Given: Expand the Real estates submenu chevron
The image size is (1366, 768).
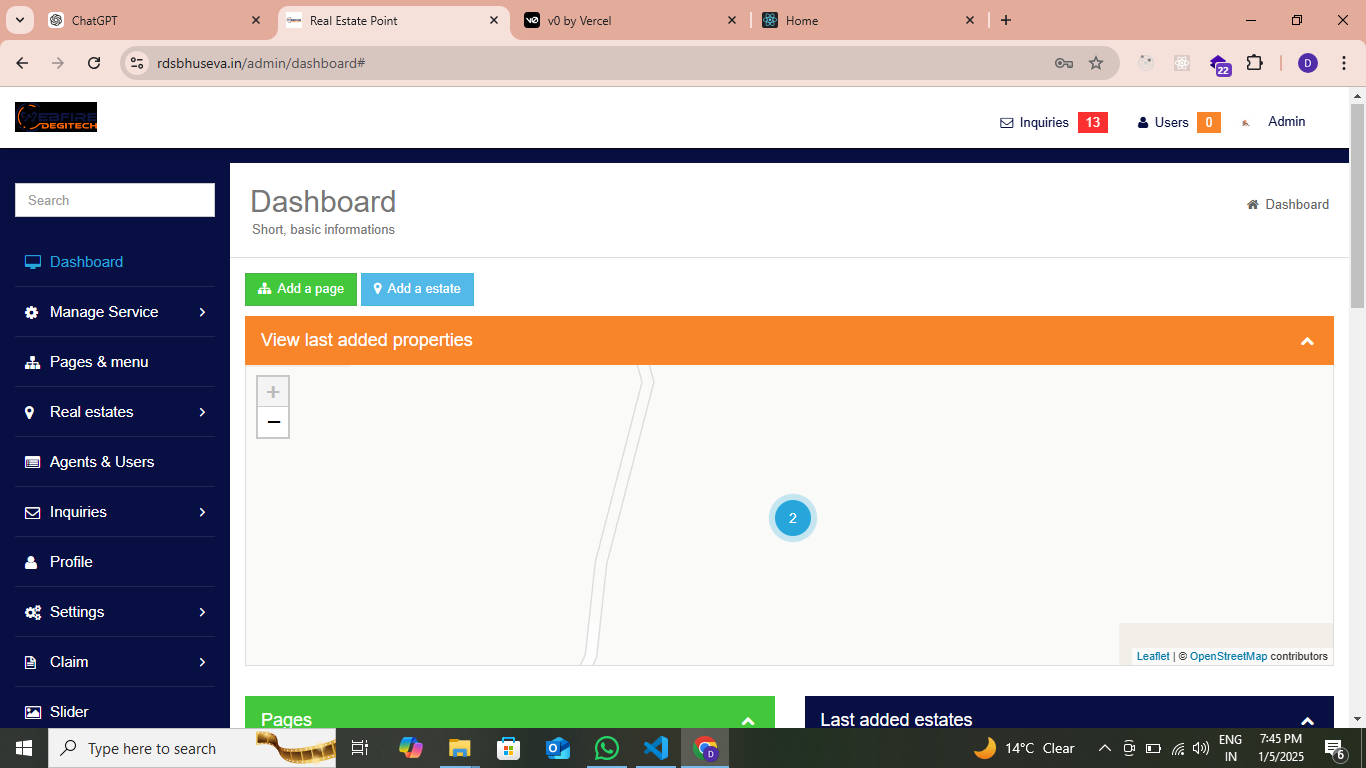Looking at the screenshot, I should point(202,412).
